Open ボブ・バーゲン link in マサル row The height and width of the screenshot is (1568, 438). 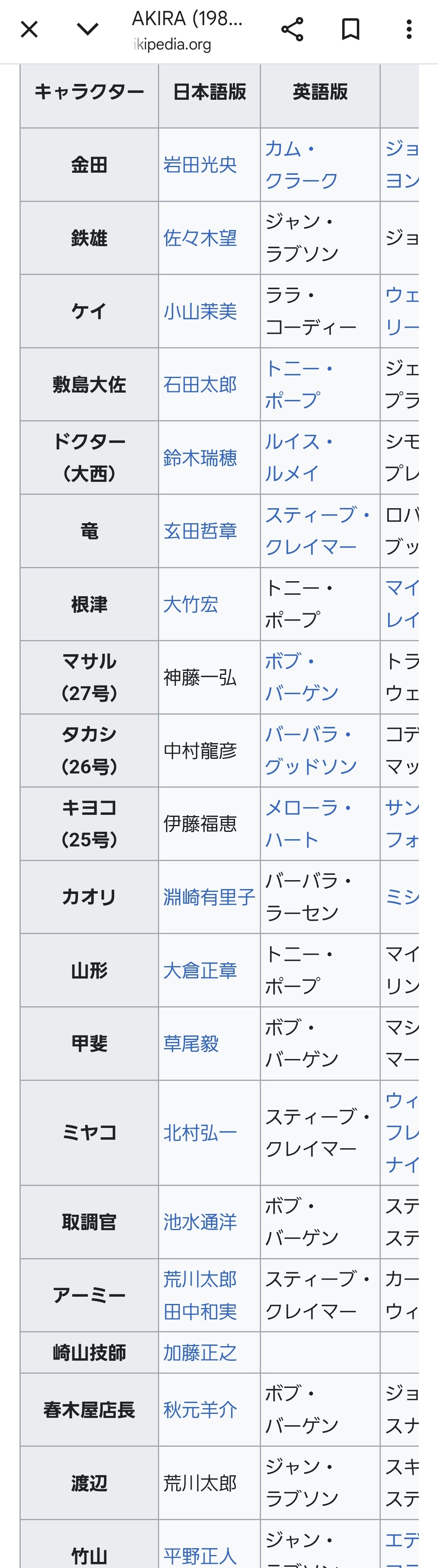click(x=301, y=677)
